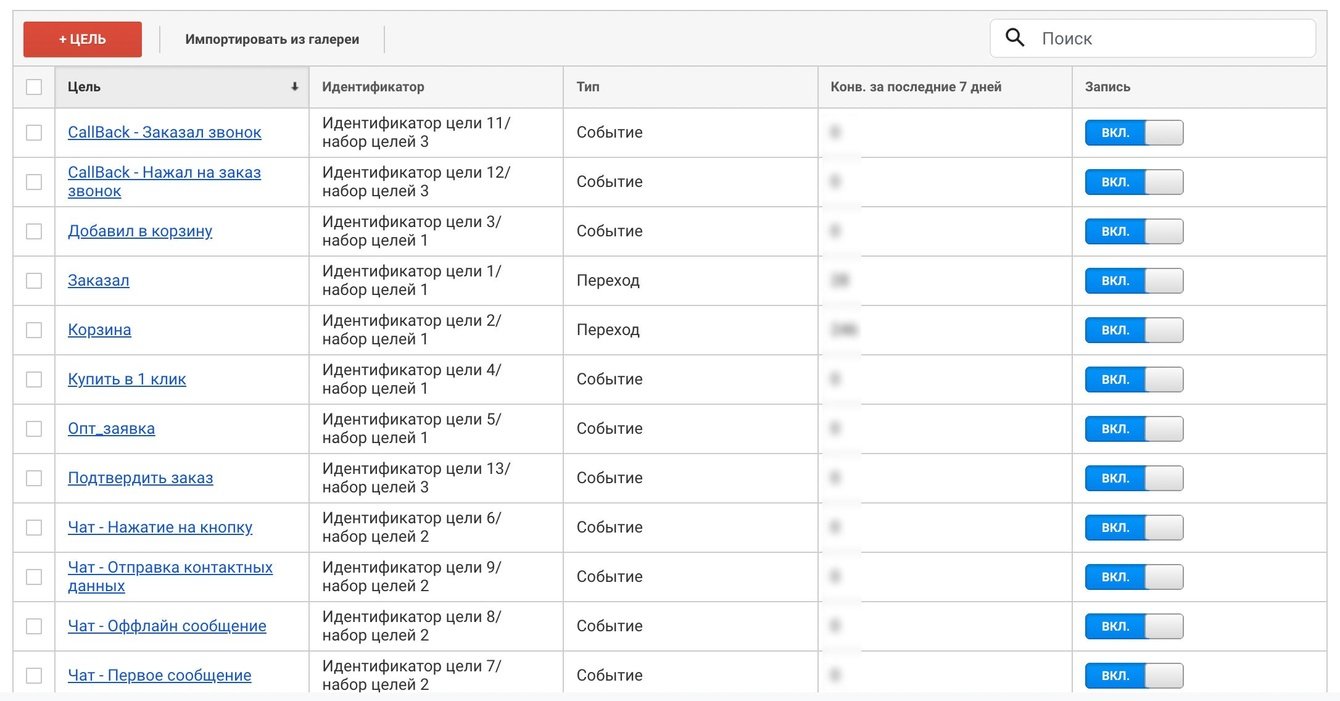Open the Чат - Нажатие на кнопку link
The height and width of the screenshot is (701, 1340).
tap(160, 527)
